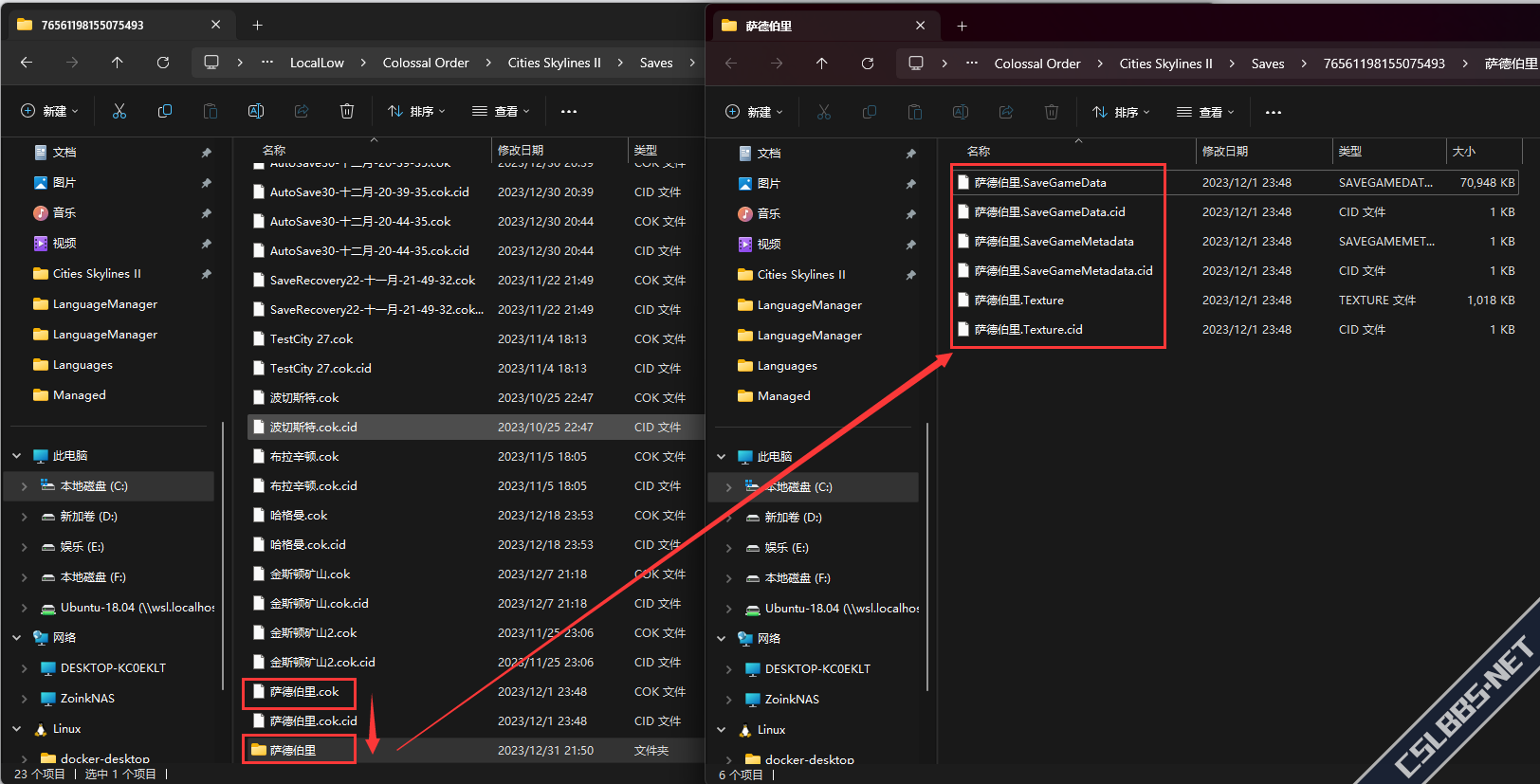Select the 萨德伯里.cok file
Image resolution: width=1540 pixels, height=784 pixels.
(304, 692)
